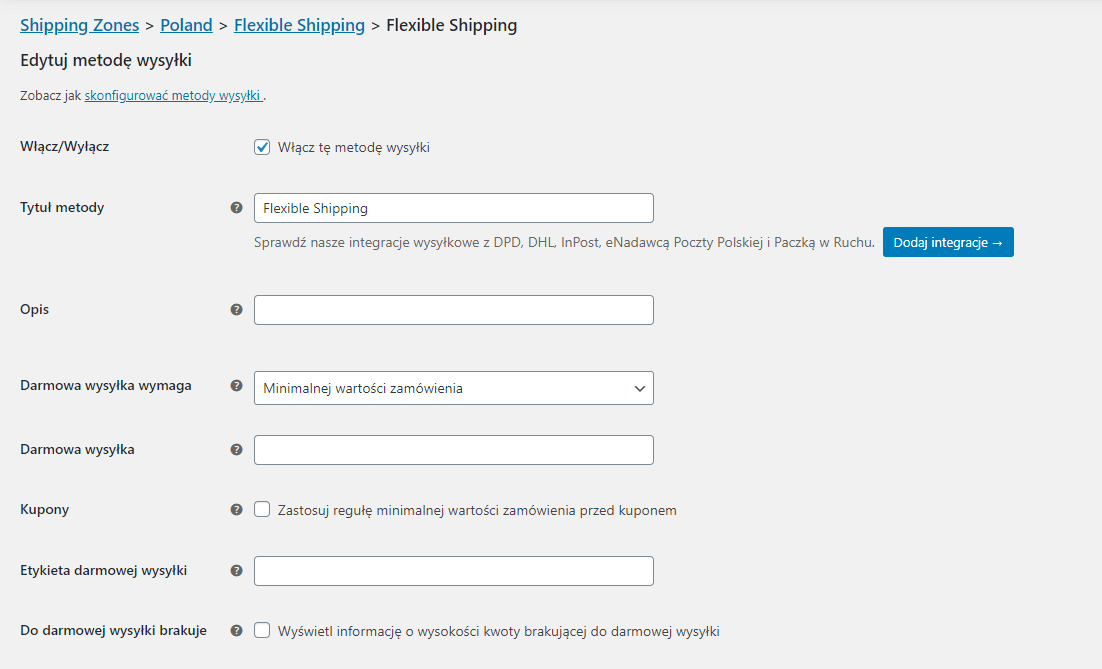Open help for Do darmowej wysyłki brakuje
1102x669 pixels.
tap(236, 630)
